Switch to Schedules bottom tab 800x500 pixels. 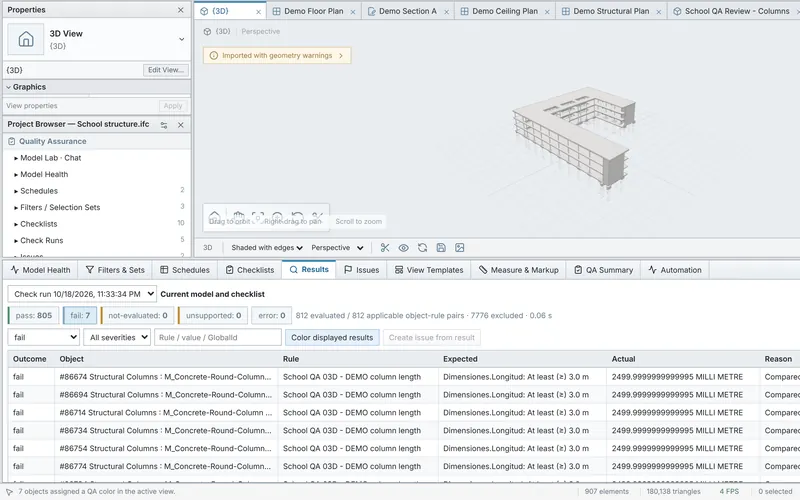coord(185,270)
